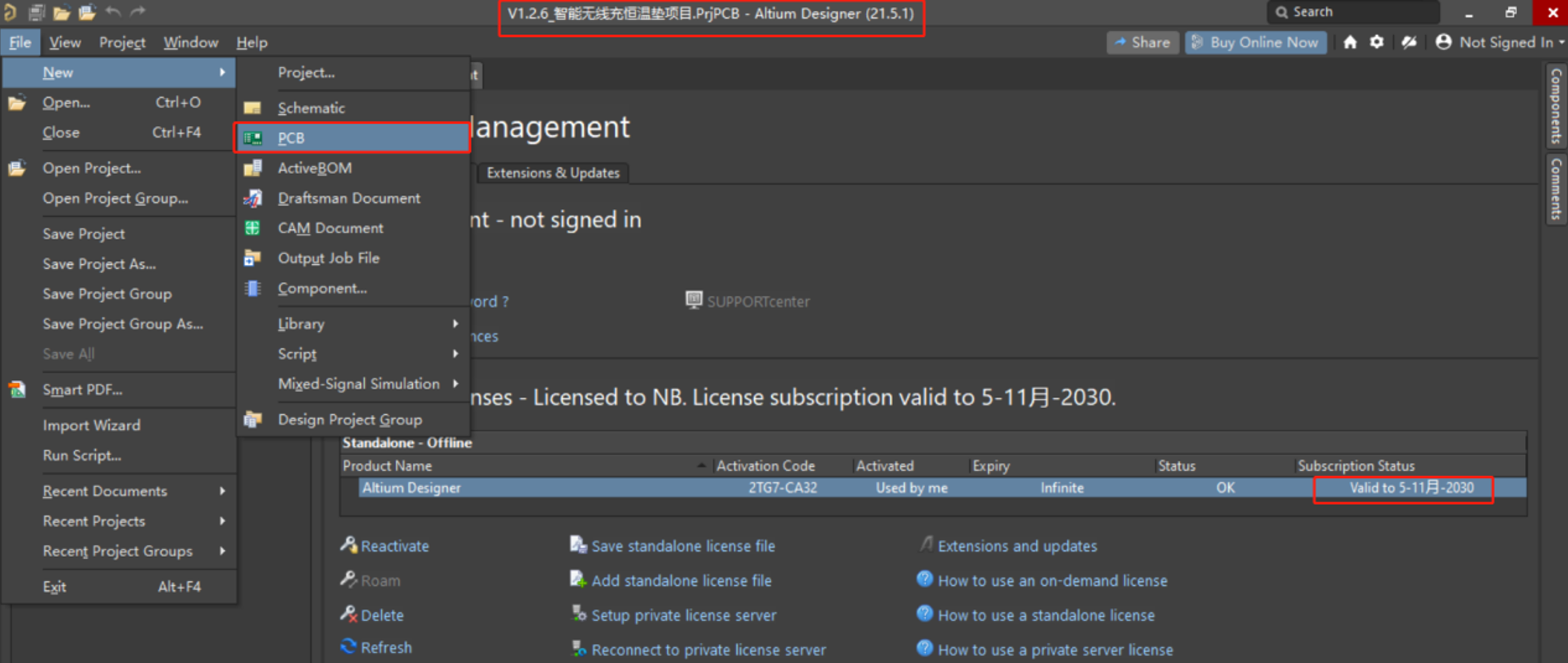Click the Save icon in title bar
The width and height of the screenshot is (1568, 663).
point(36,12)
